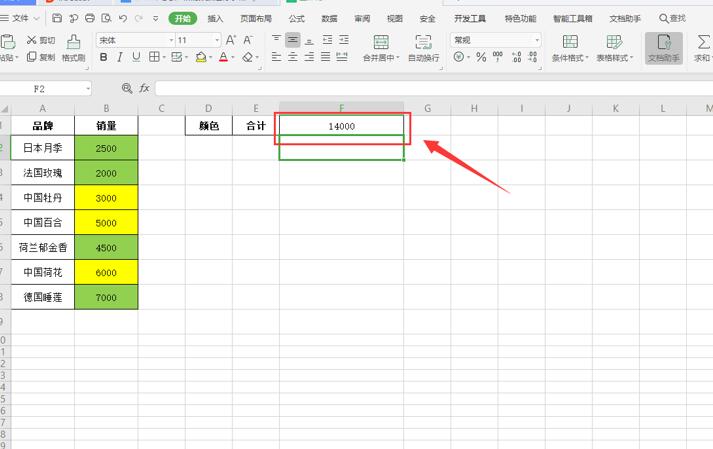Click the 文档助手 ribbon button
Image resolution: width=713 pixels, height=449 pixels.
[x=664, y=48]
